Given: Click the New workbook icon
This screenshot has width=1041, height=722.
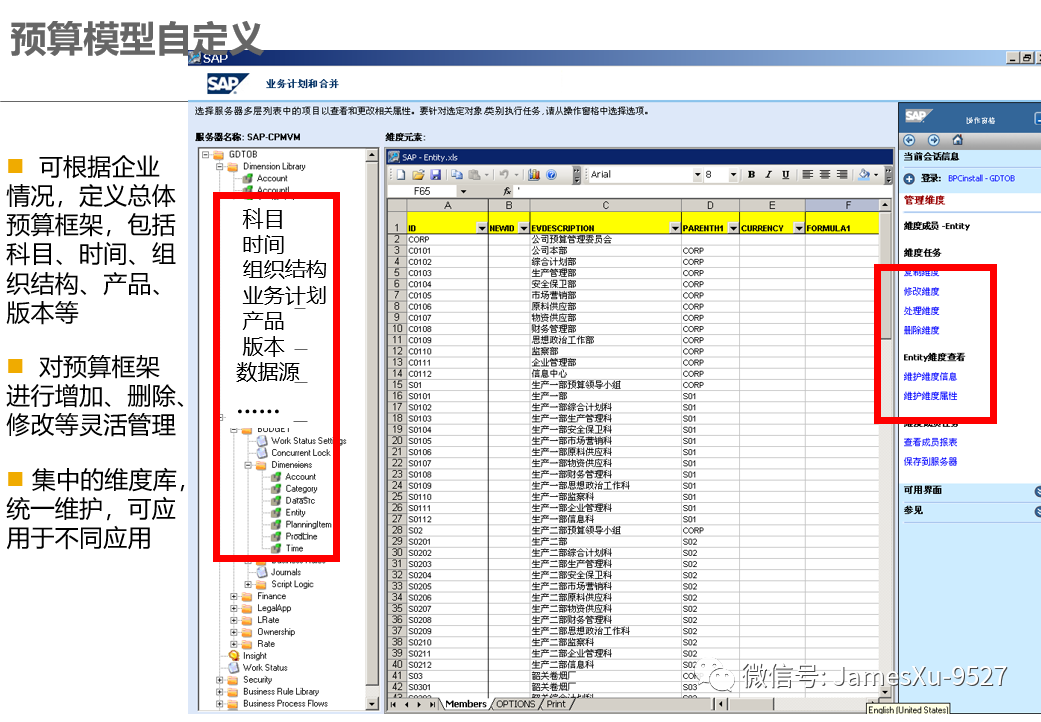Looking at the screenshot, I should coord(400,174).
